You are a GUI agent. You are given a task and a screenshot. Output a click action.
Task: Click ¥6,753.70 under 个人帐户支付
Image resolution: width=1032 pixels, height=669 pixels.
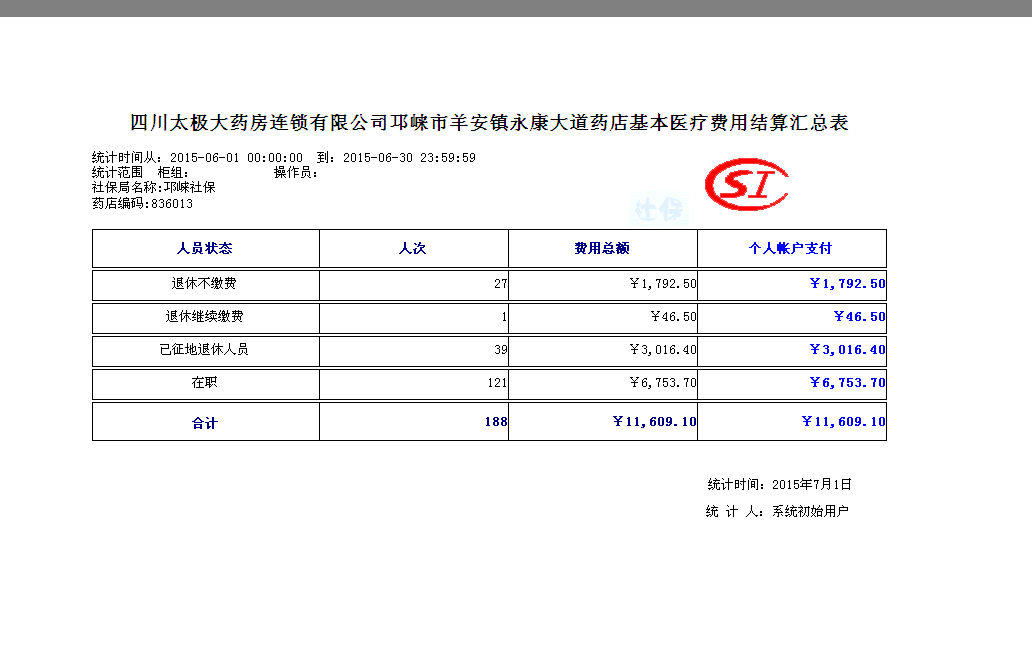tap(848, 383)
